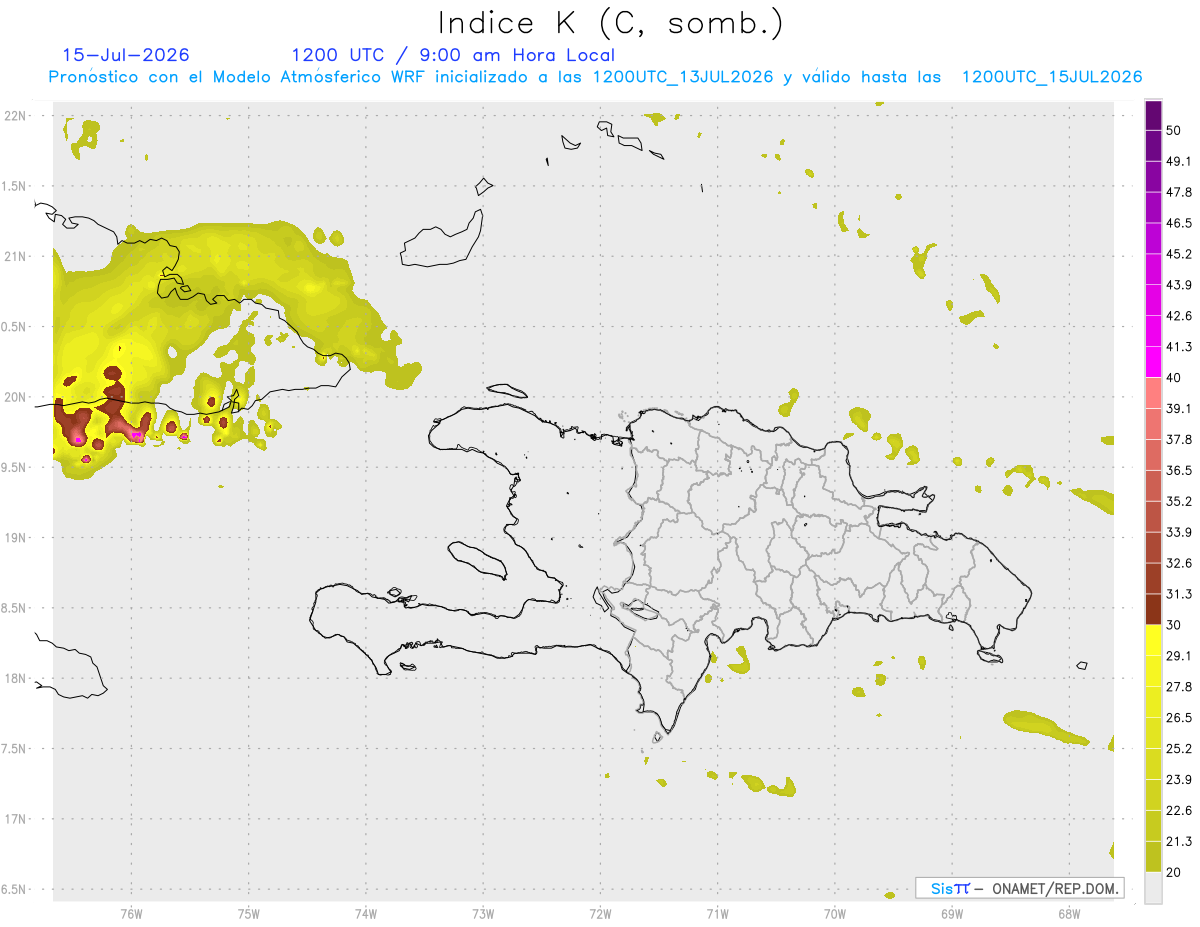Screen dimensions: 1200x927
Task: Click the colorbar value '40'
Action: 1175,378
